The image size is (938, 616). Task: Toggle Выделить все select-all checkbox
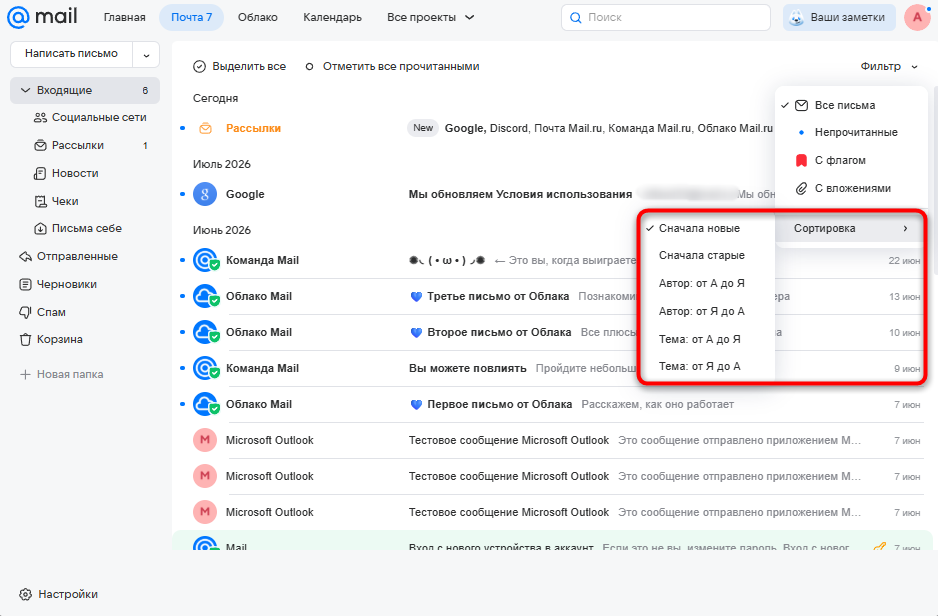pyautogui.click(x=199, y=66)
